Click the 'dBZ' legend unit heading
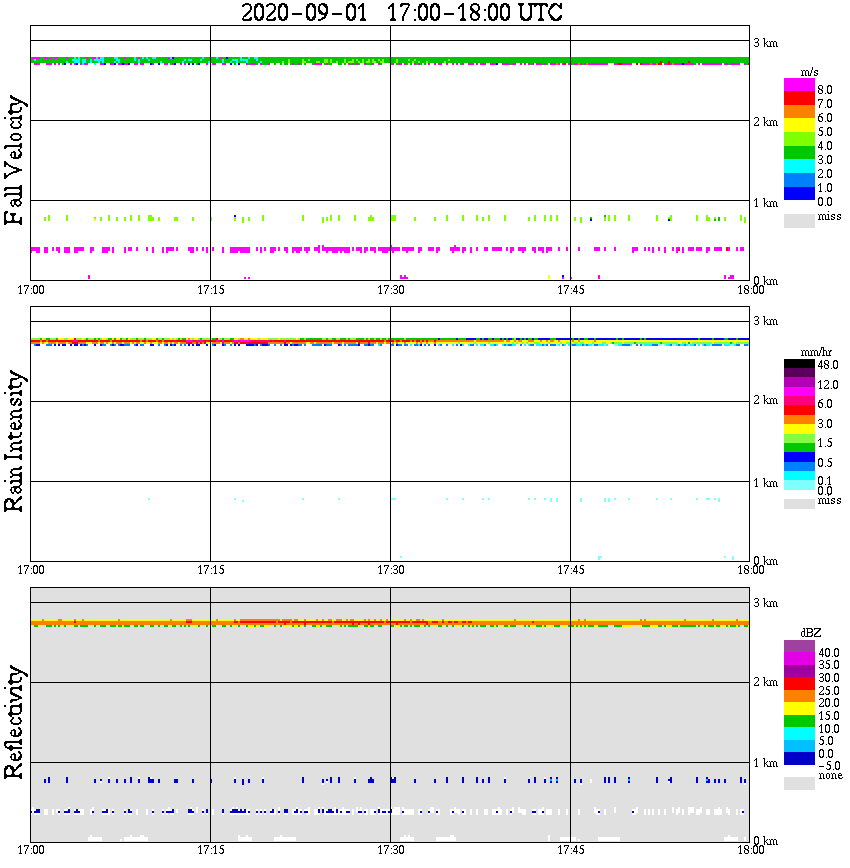 pos(810,633)
